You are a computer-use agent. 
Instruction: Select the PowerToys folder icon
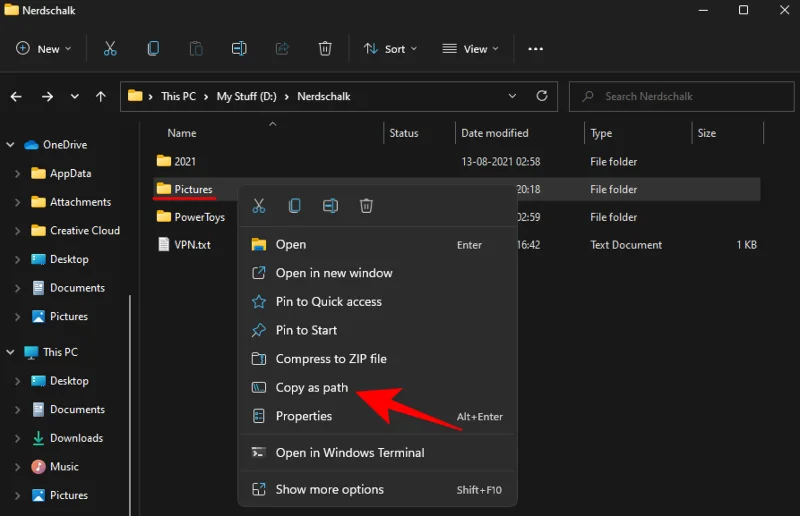click(164, 217)
